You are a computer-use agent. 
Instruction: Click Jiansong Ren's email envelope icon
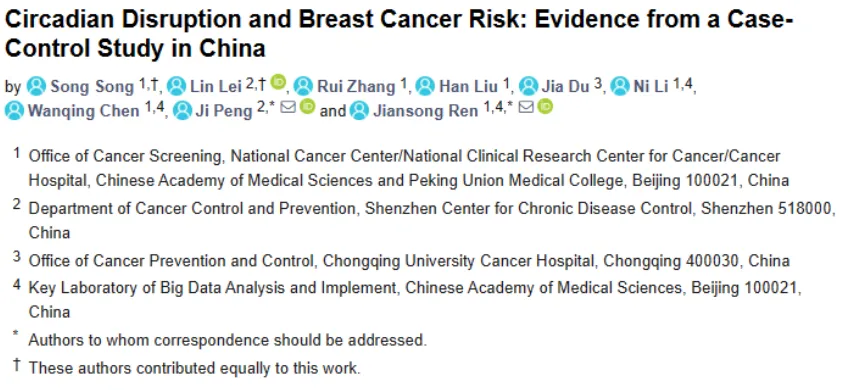tap(527, 108)
